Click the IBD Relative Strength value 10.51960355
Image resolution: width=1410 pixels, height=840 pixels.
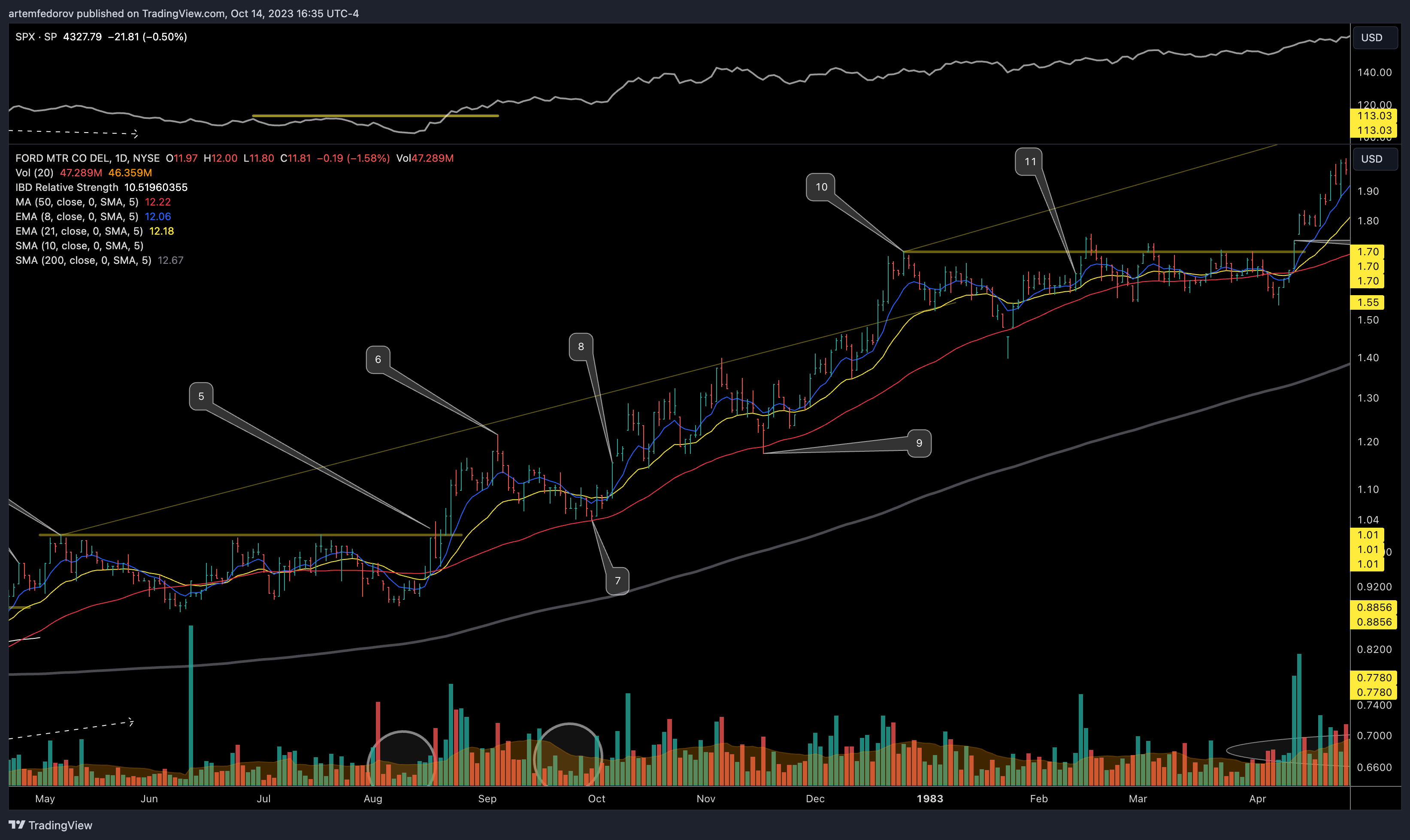tap(156, 187)
